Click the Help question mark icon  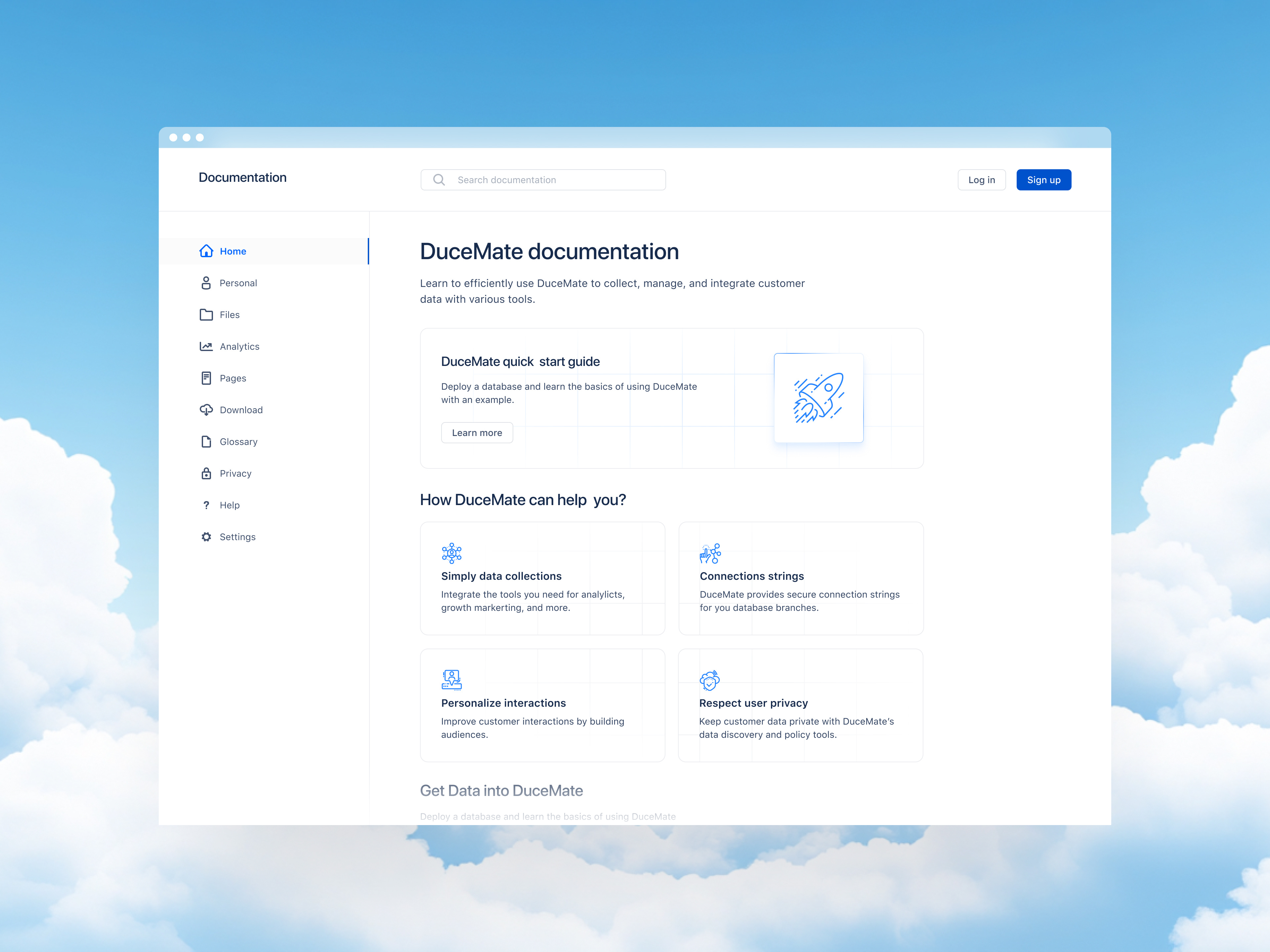(206, 505)
